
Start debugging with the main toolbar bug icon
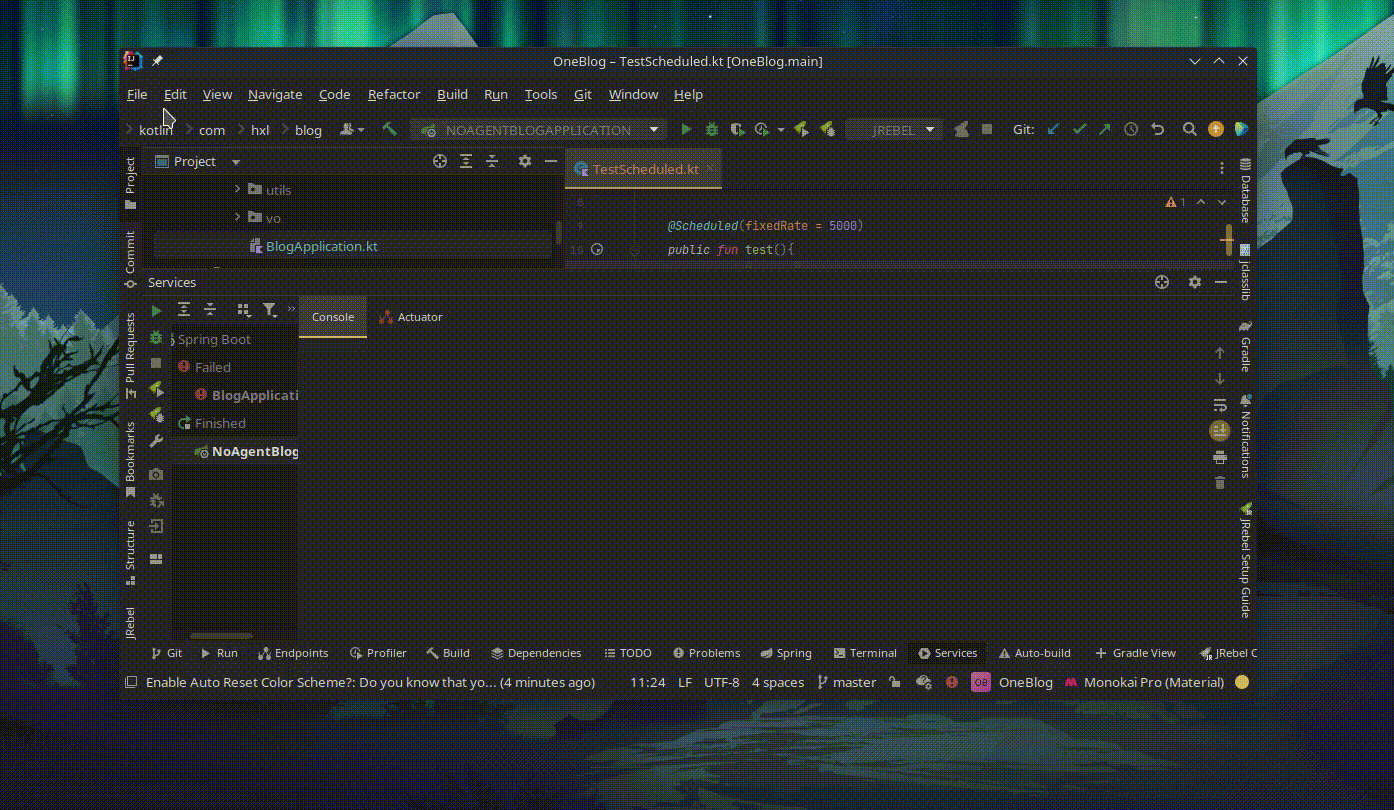tap(712, 129)
